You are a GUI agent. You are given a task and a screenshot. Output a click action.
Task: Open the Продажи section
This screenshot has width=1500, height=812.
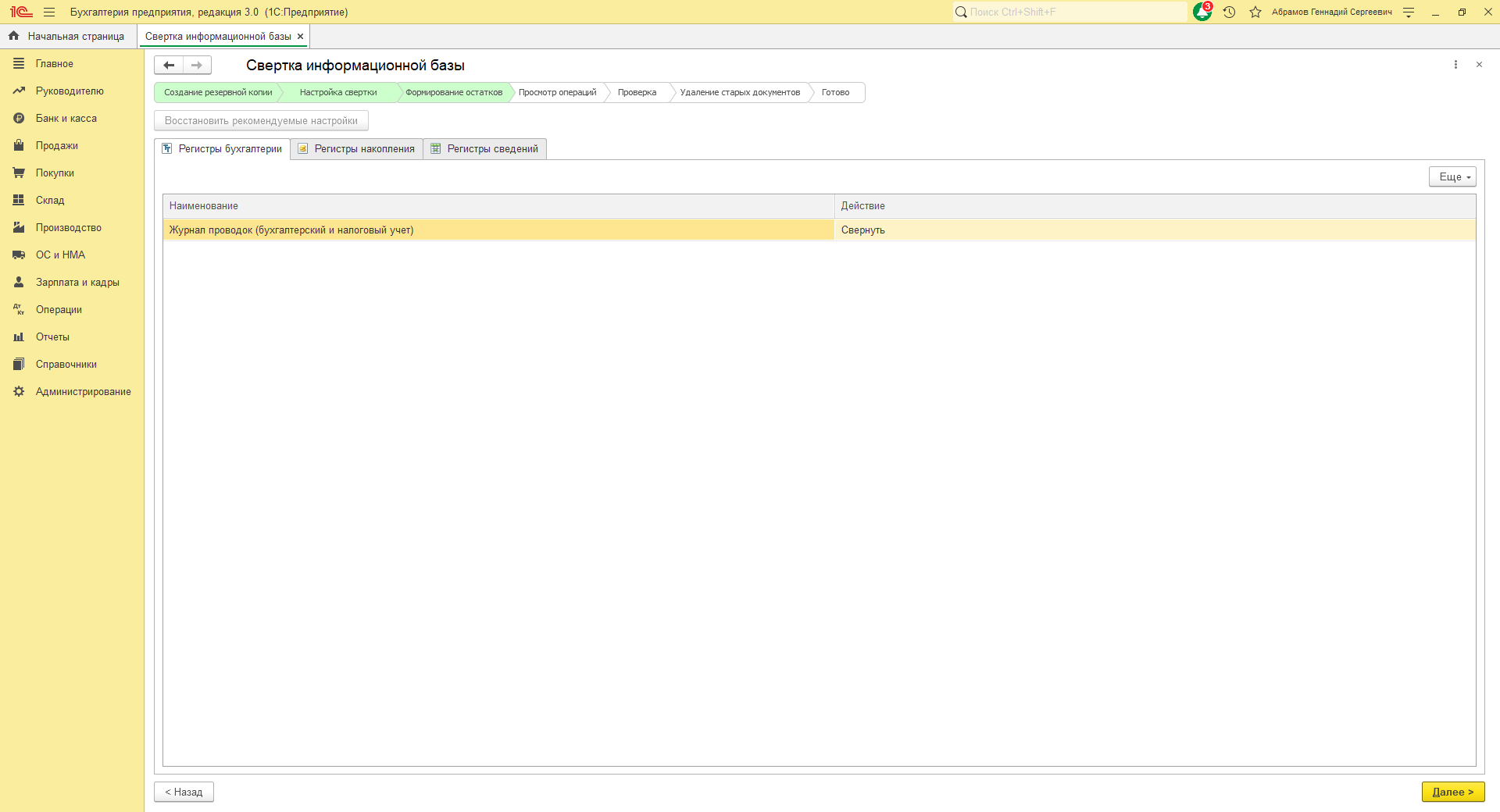[72, 146]
